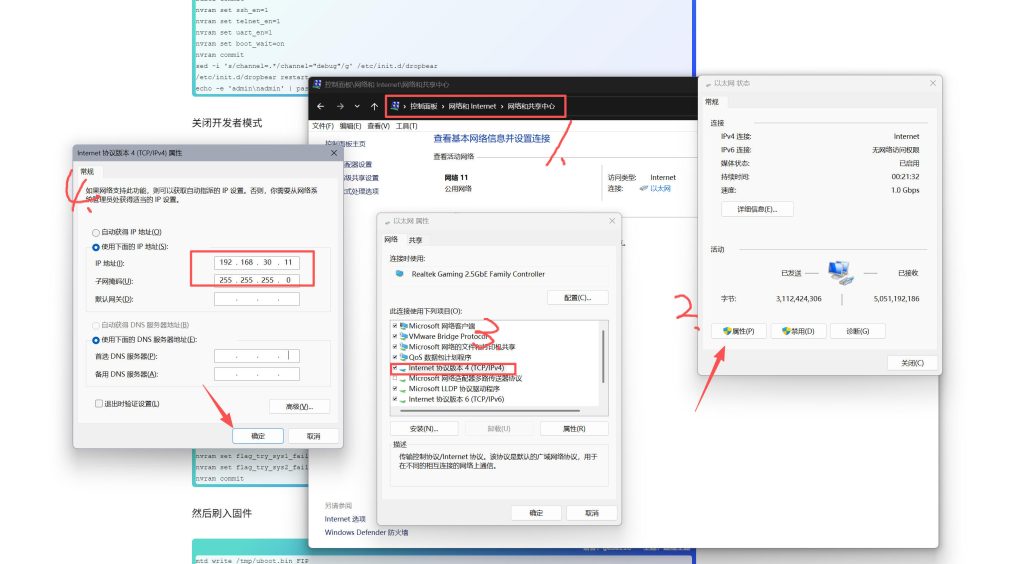Click 网络和共享中心 breadcrumb in address bar
Screen dimensions: 1024x564
(x=531, y=106)
